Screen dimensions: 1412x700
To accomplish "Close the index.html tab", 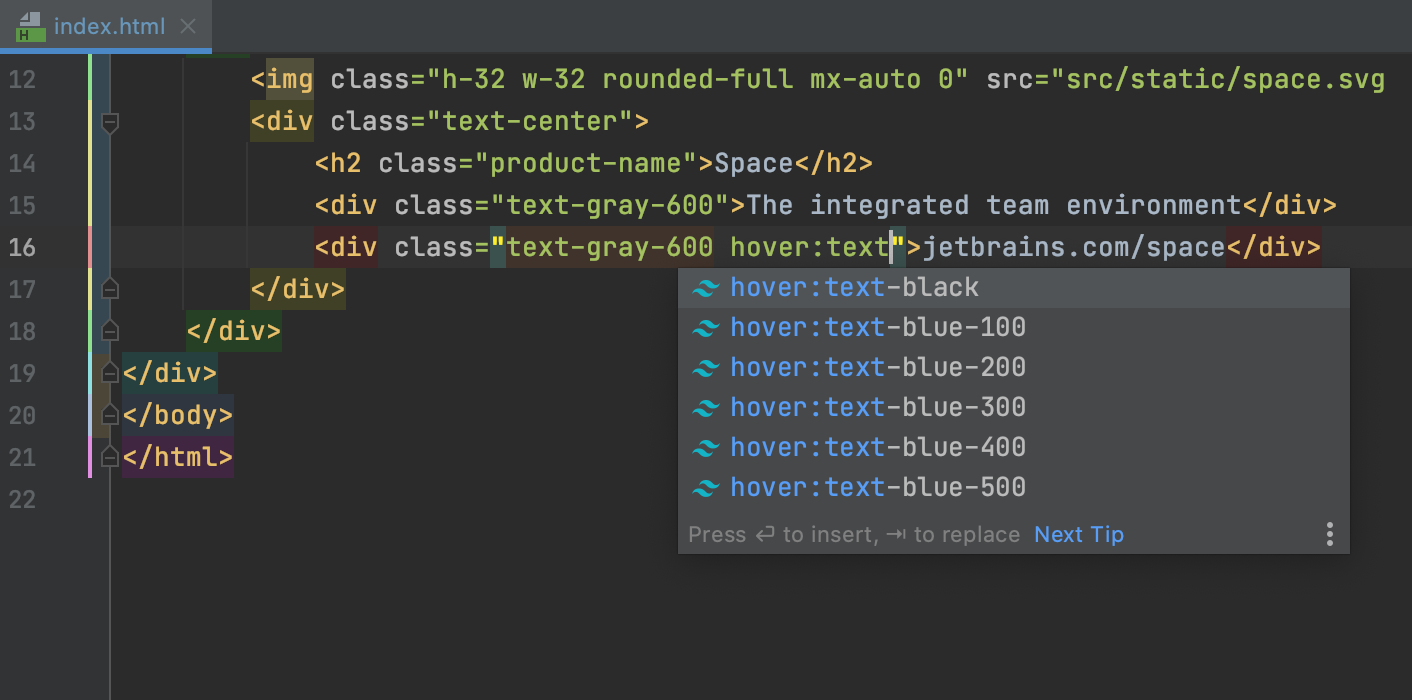I will pyautogui.click(x=188, y=27).
